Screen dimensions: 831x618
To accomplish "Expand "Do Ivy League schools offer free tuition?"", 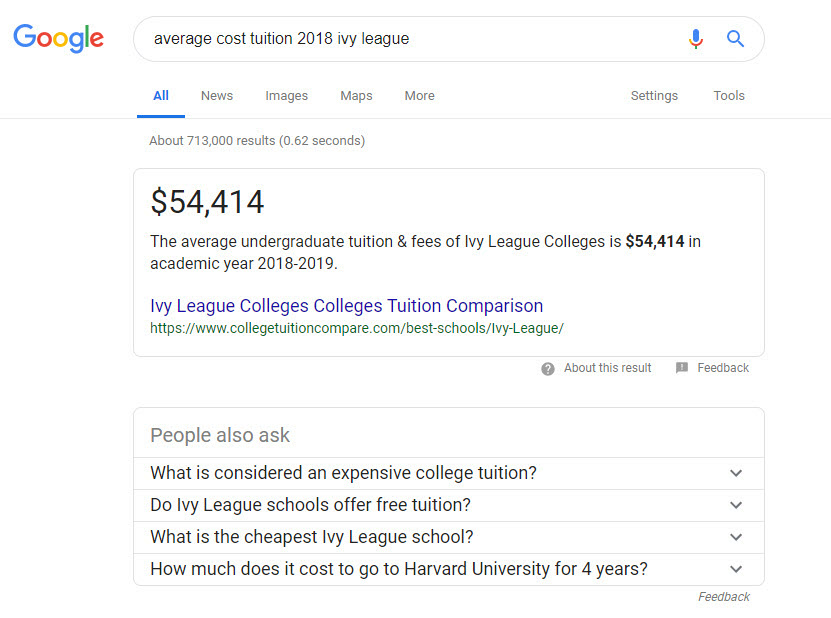I will coord(736,505).
